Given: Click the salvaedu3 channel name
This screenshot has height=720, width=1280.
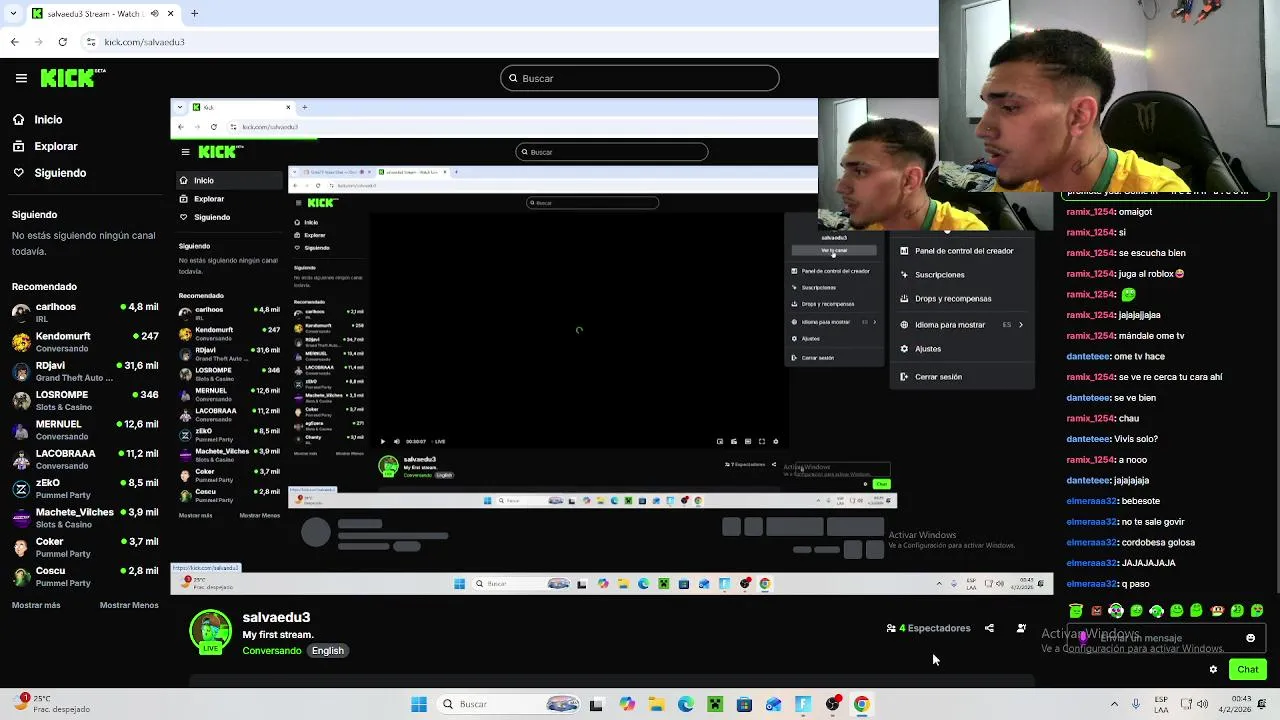Looking at the screenshot, I should tap(276, 617).
